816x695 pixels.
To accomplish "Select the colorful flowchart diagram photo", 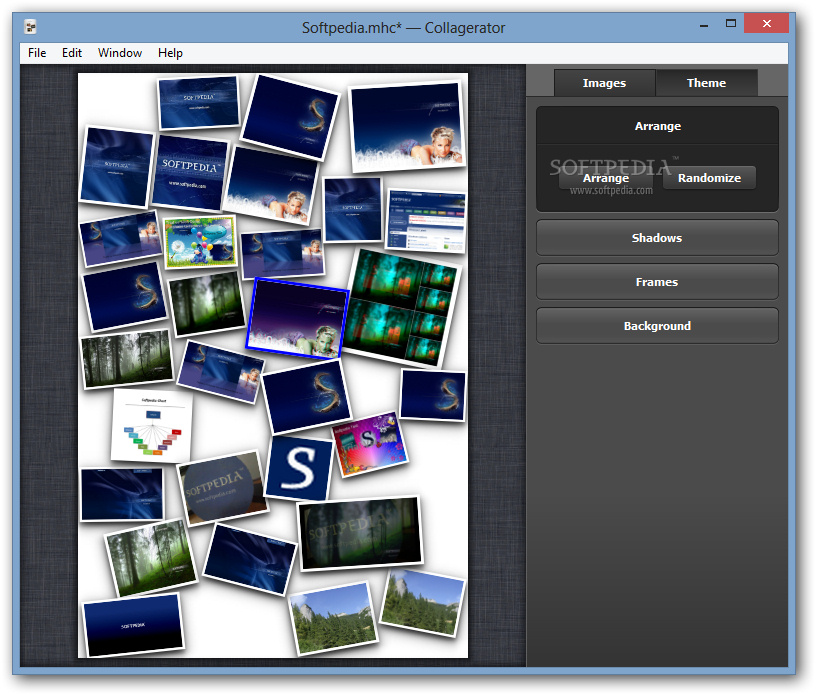I will pos(152,426).
